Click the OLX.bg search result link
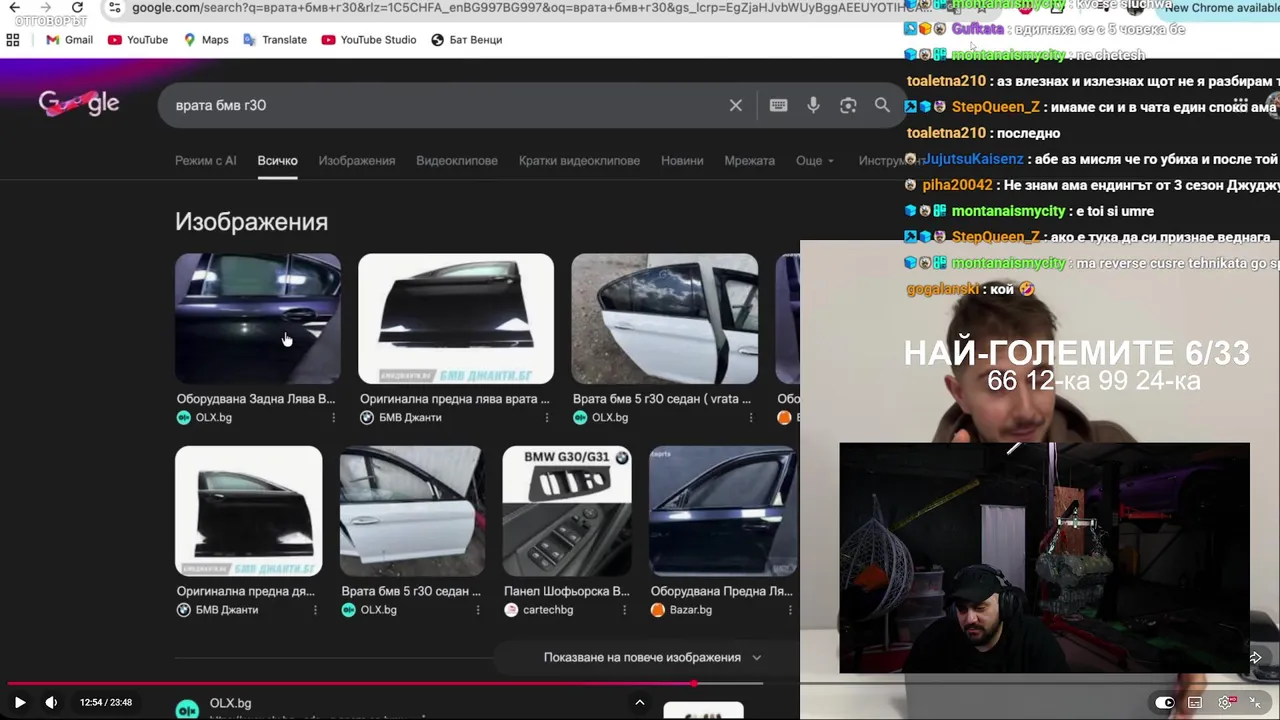Viewport: 1280px width, 720px height. (x=230, y=703)
